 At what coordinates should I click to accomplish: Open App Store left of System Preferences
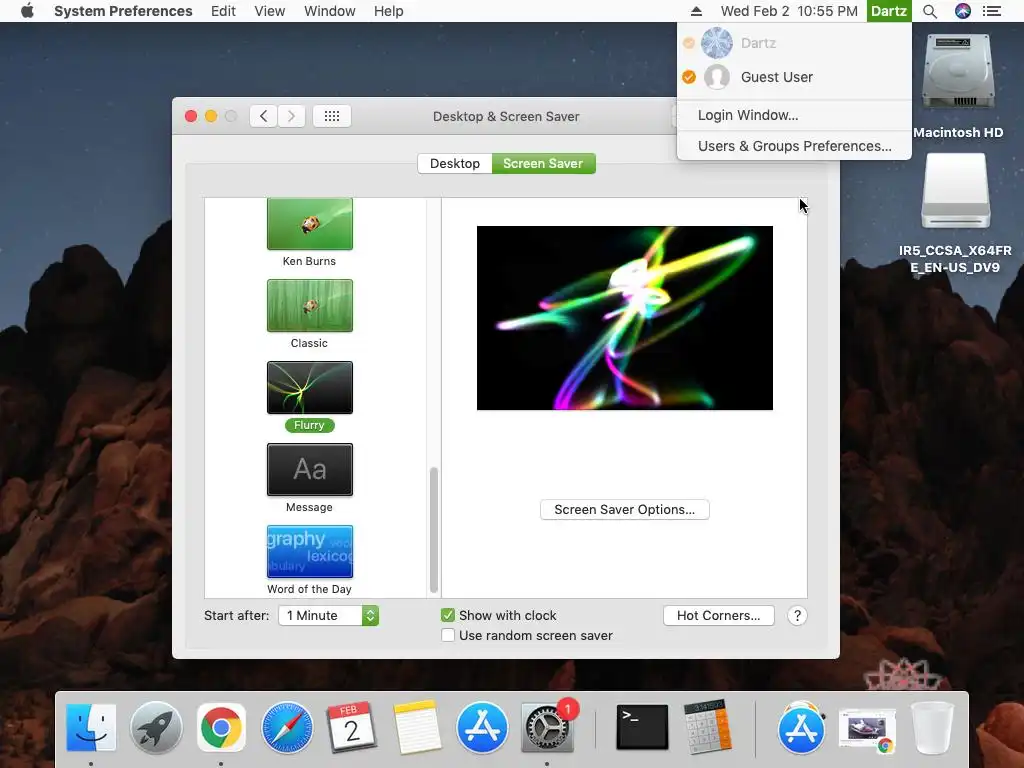point(482,728)
